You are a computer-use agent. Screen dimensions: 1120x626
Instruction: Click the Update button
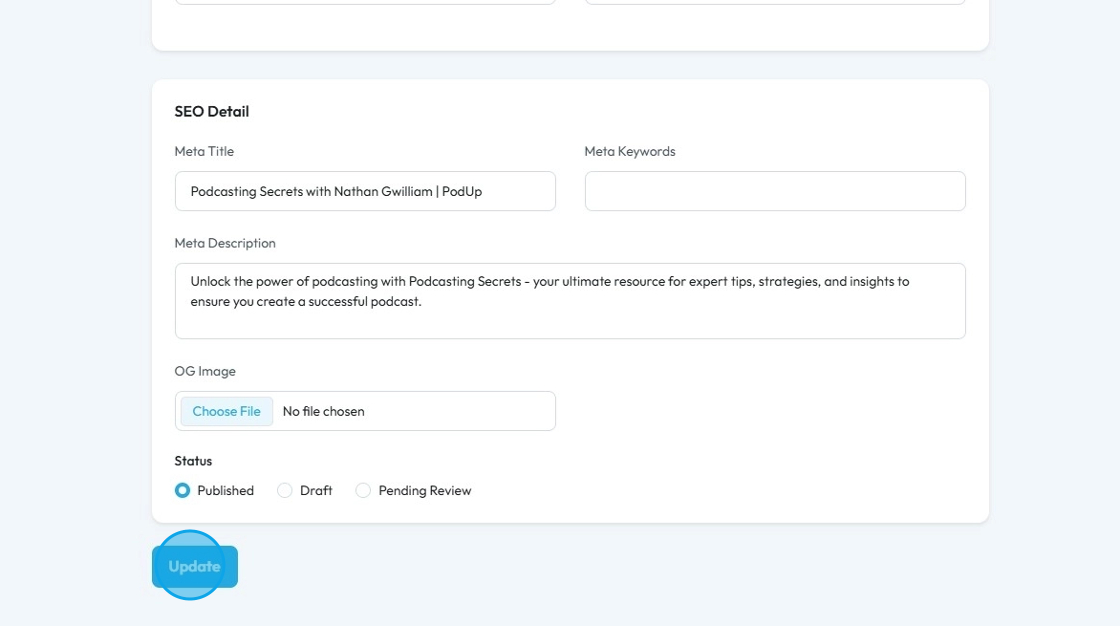pyautogui.click(x=195, y=566)
